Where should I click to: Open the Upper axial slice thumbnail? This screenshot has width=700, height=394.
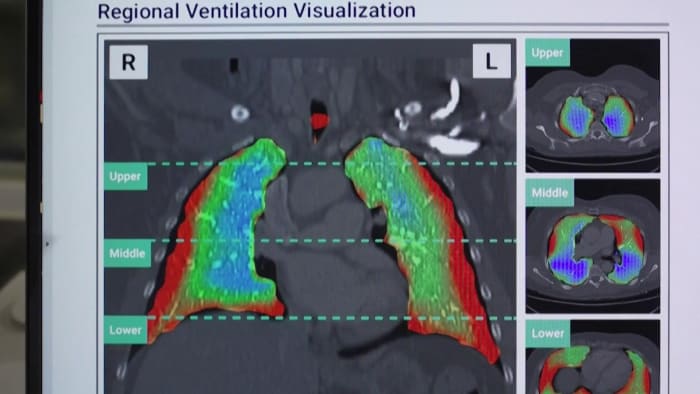coord(592,106)
